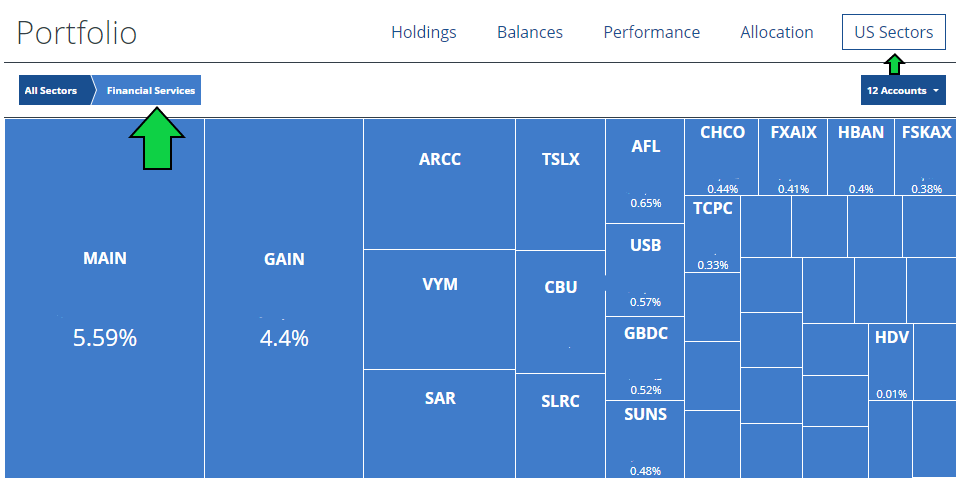The image size is (956, 484).
Task: Open the VYM holding tile
Action: point(440,308)
